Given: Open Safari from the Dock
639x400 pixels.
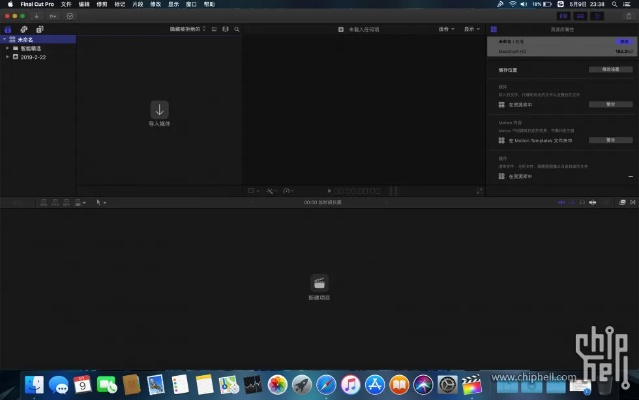Looking at the screenshot, I should tap(325, 384).
